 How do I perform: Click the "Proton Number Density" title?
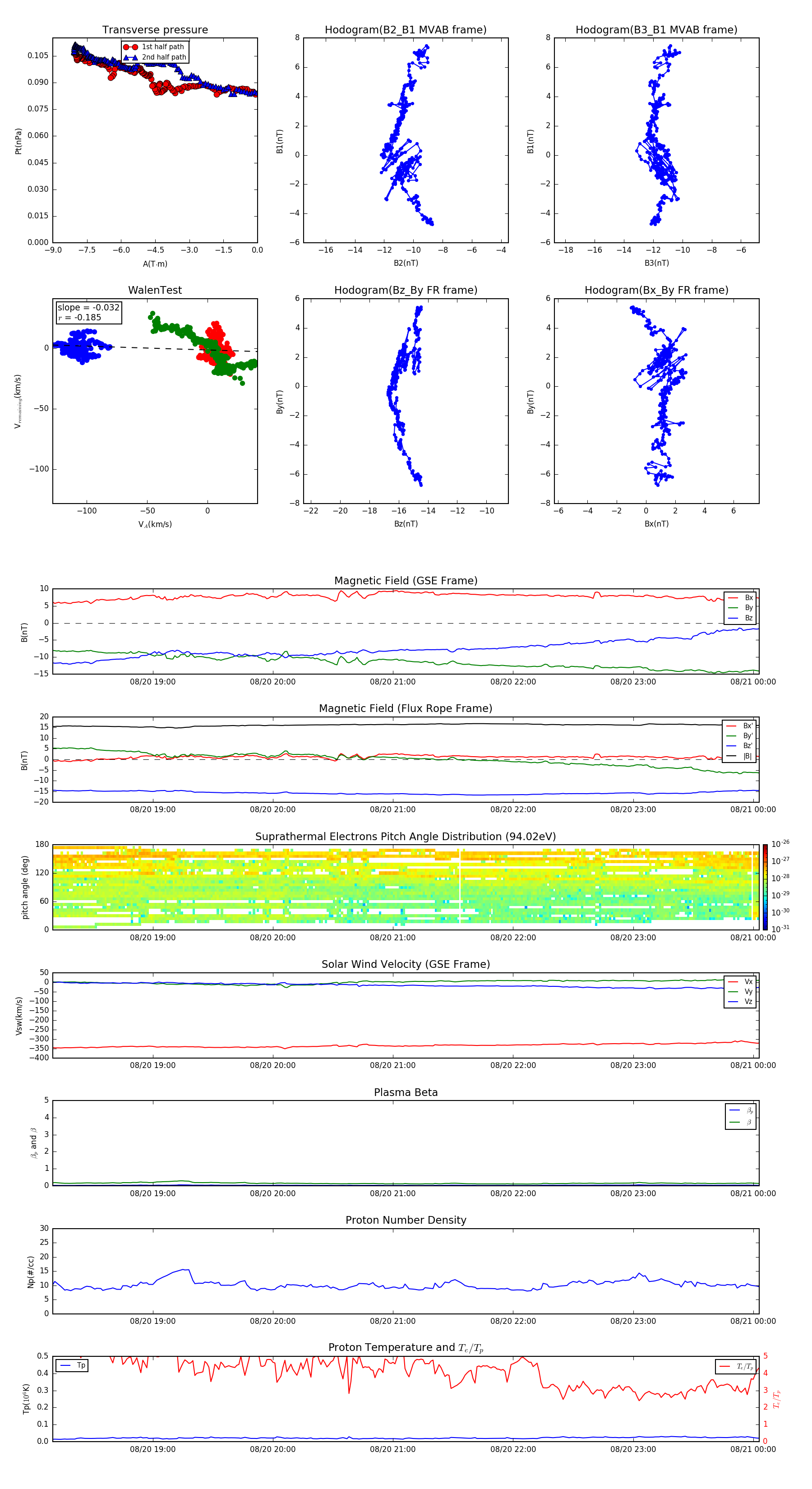(406, 1220)
